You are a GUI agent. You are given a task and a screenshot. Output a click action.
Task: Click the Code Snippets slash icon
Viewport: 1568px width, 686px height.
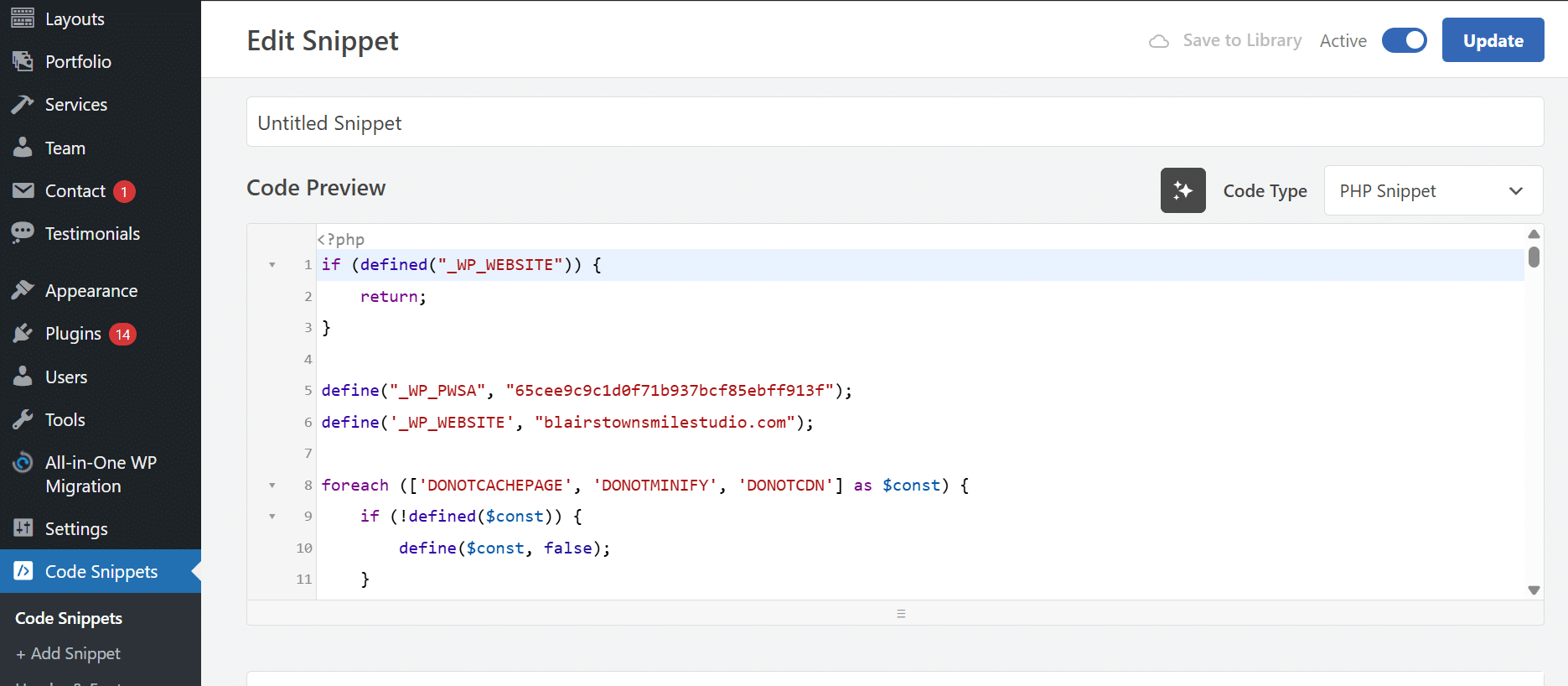23,571
